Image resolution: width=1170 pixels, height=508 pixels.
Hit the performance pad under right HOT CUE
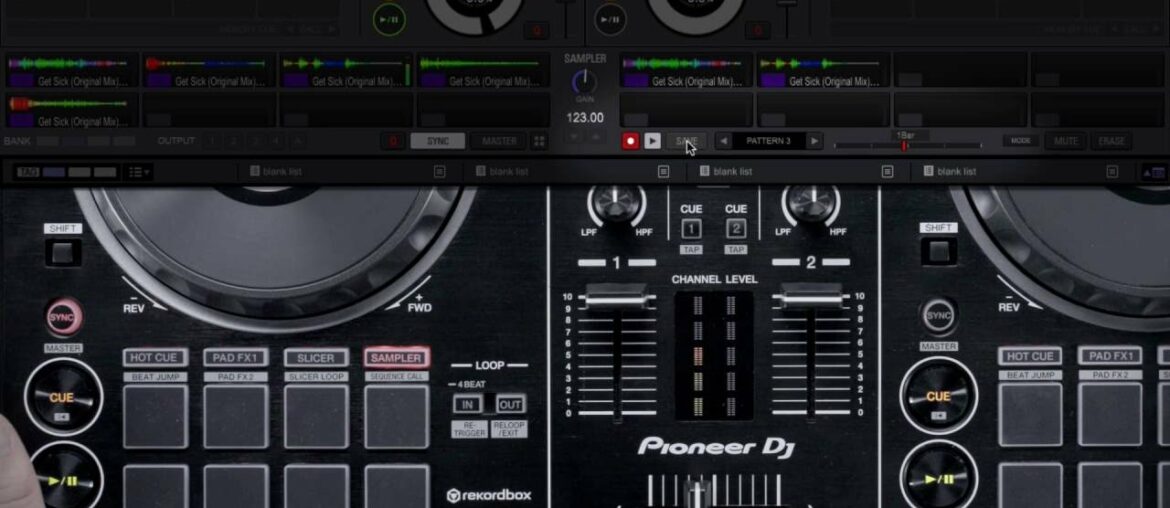click(x=1030, y=416)
